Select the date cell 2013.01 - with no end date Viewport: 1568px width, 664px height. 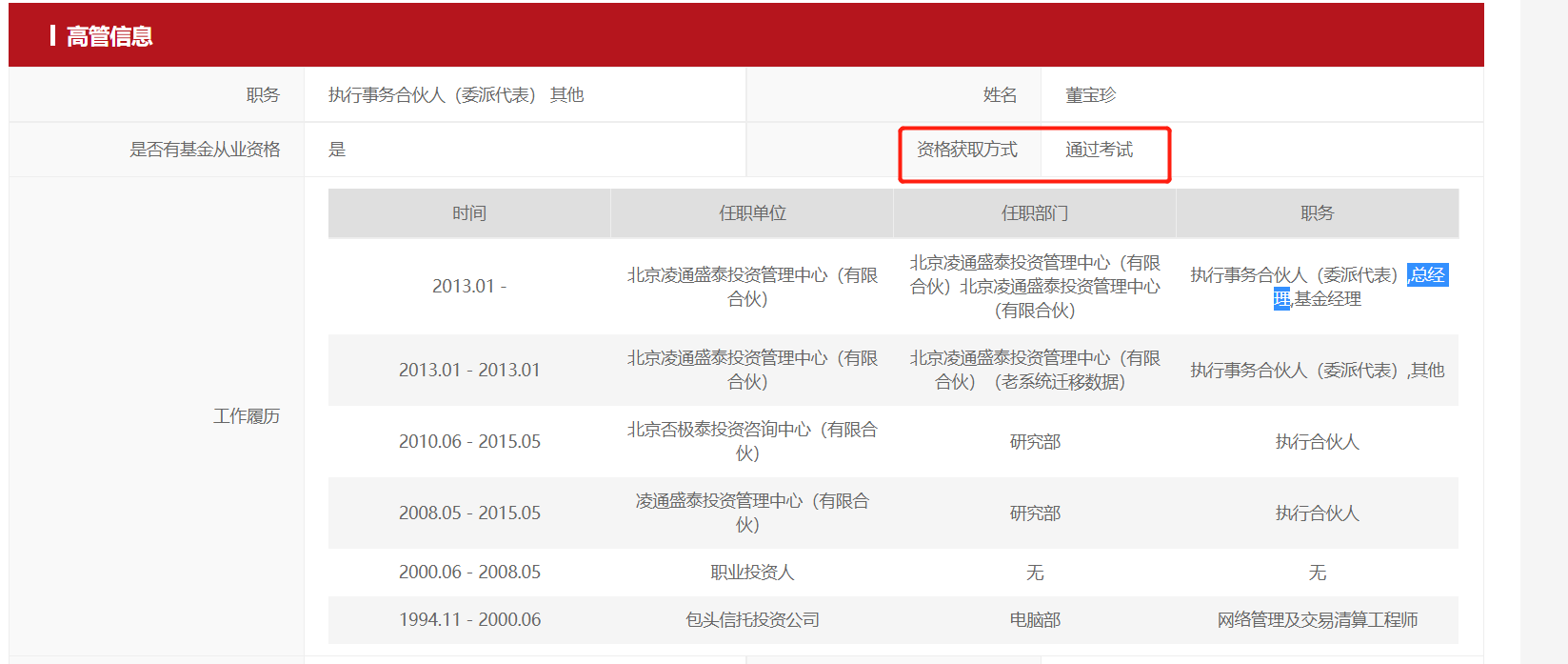coord(469,287)
